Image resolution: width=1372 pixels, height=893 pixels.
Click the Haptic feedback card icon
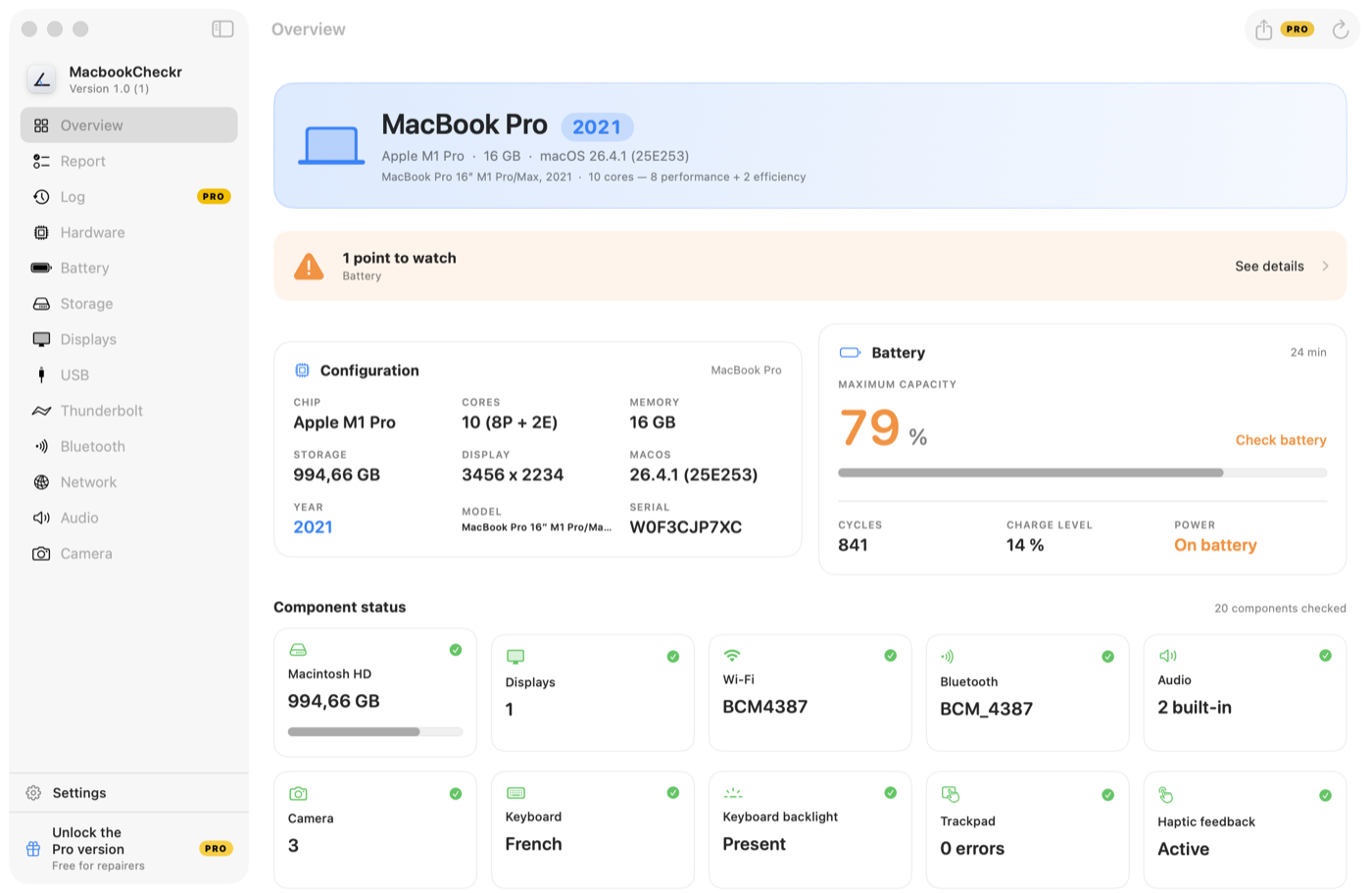1166,794
